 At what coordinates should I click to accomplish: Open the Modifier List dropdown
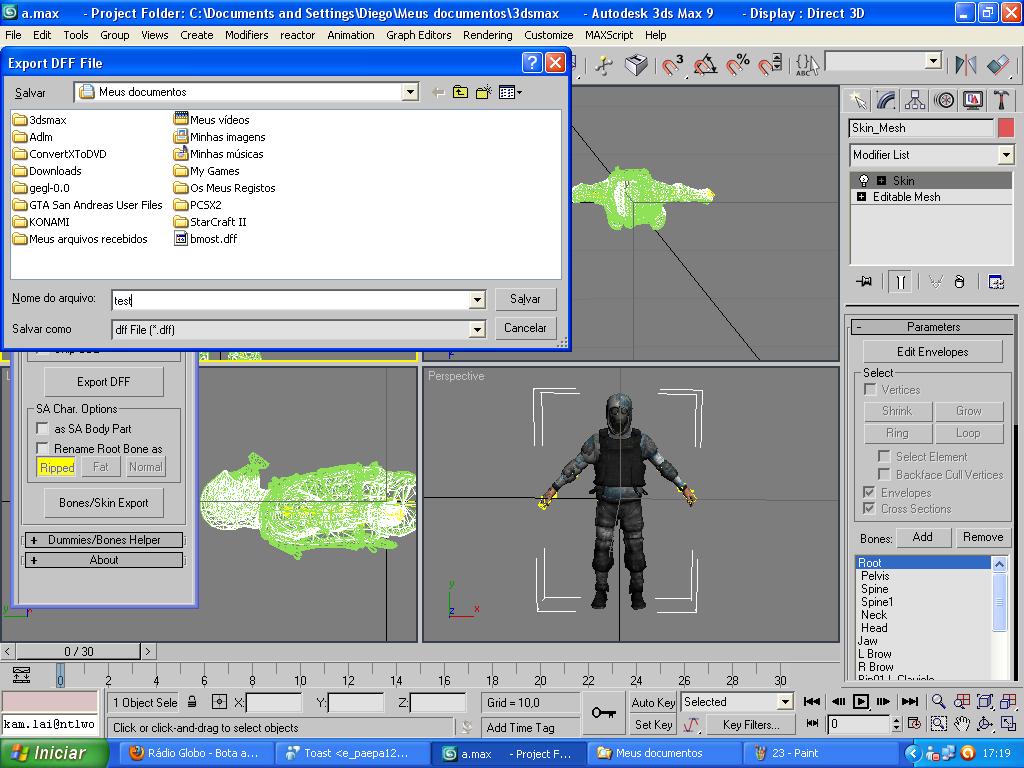coord(1006,155)
